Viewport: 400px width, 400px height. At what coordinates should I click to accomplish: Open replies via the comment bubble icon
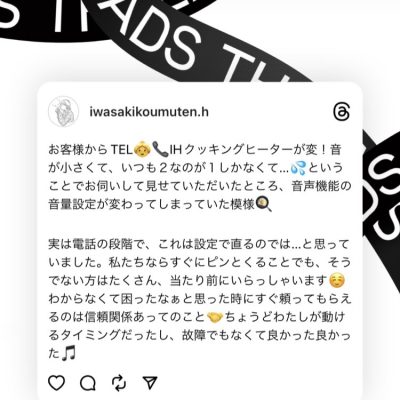pyautogui.click(x=88, y=383)
